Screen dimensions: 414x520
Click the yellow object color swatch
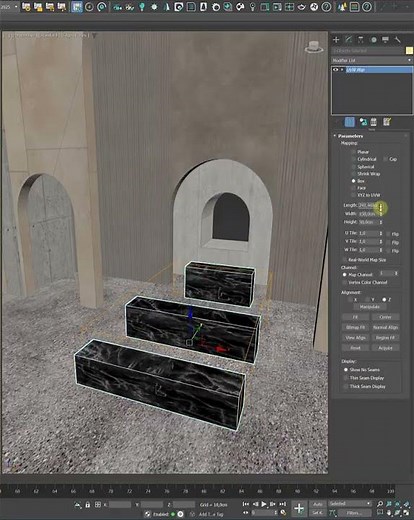(x=409, y=50)
